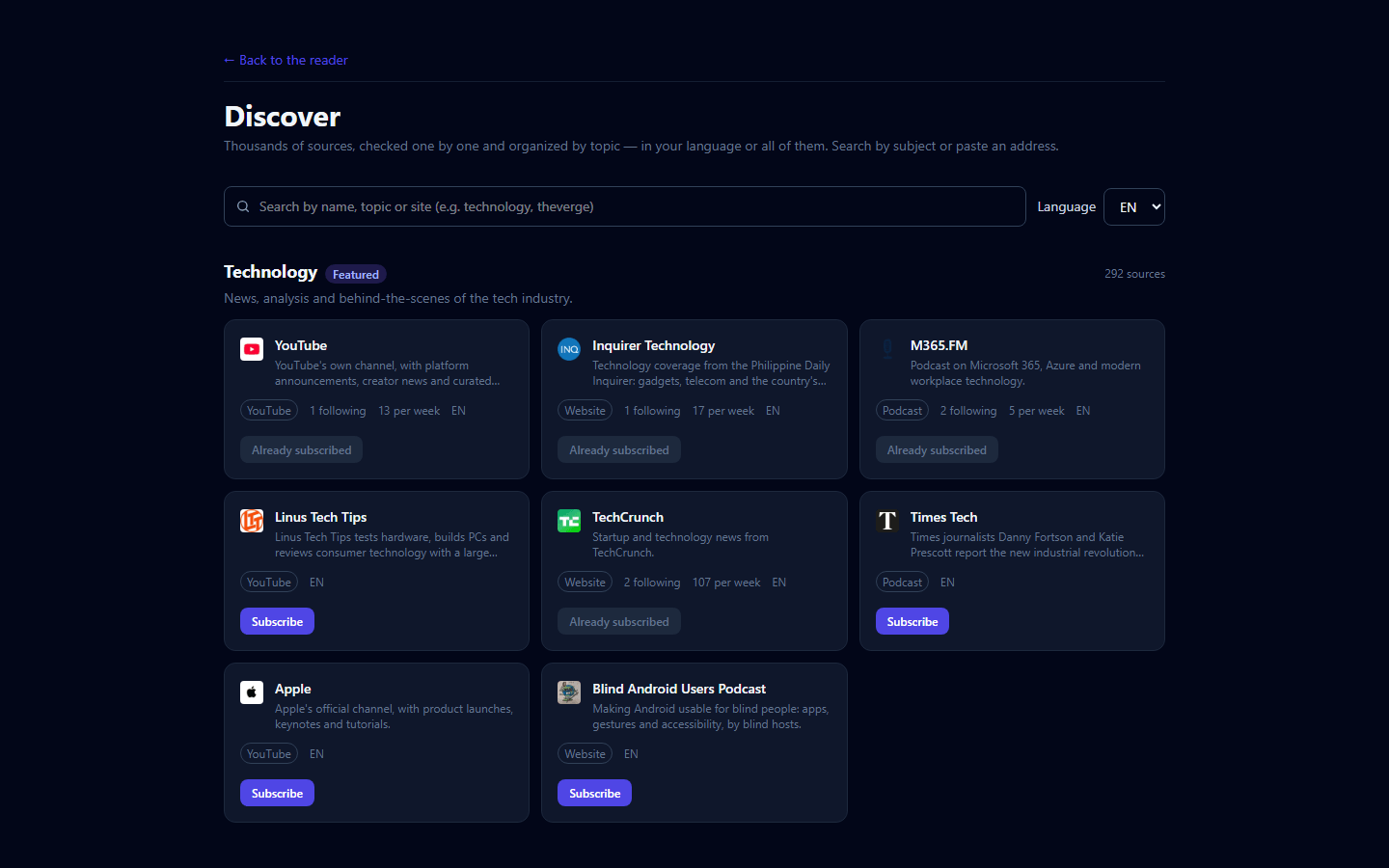Open the Linus Tech Tips title

(320, 517)
